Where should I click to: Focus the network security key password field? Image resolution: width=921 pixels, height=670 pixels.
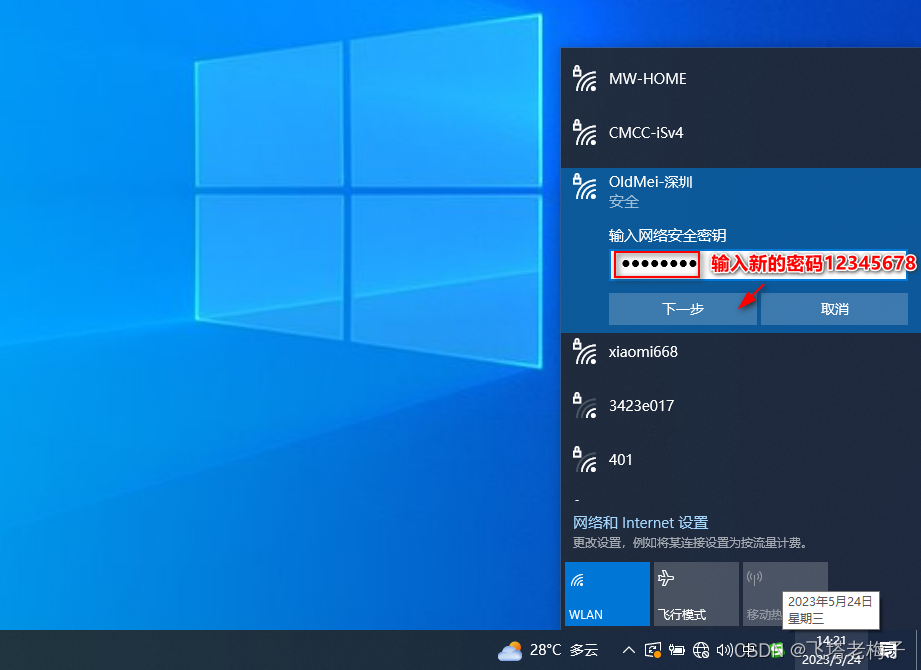coord(758,264)
